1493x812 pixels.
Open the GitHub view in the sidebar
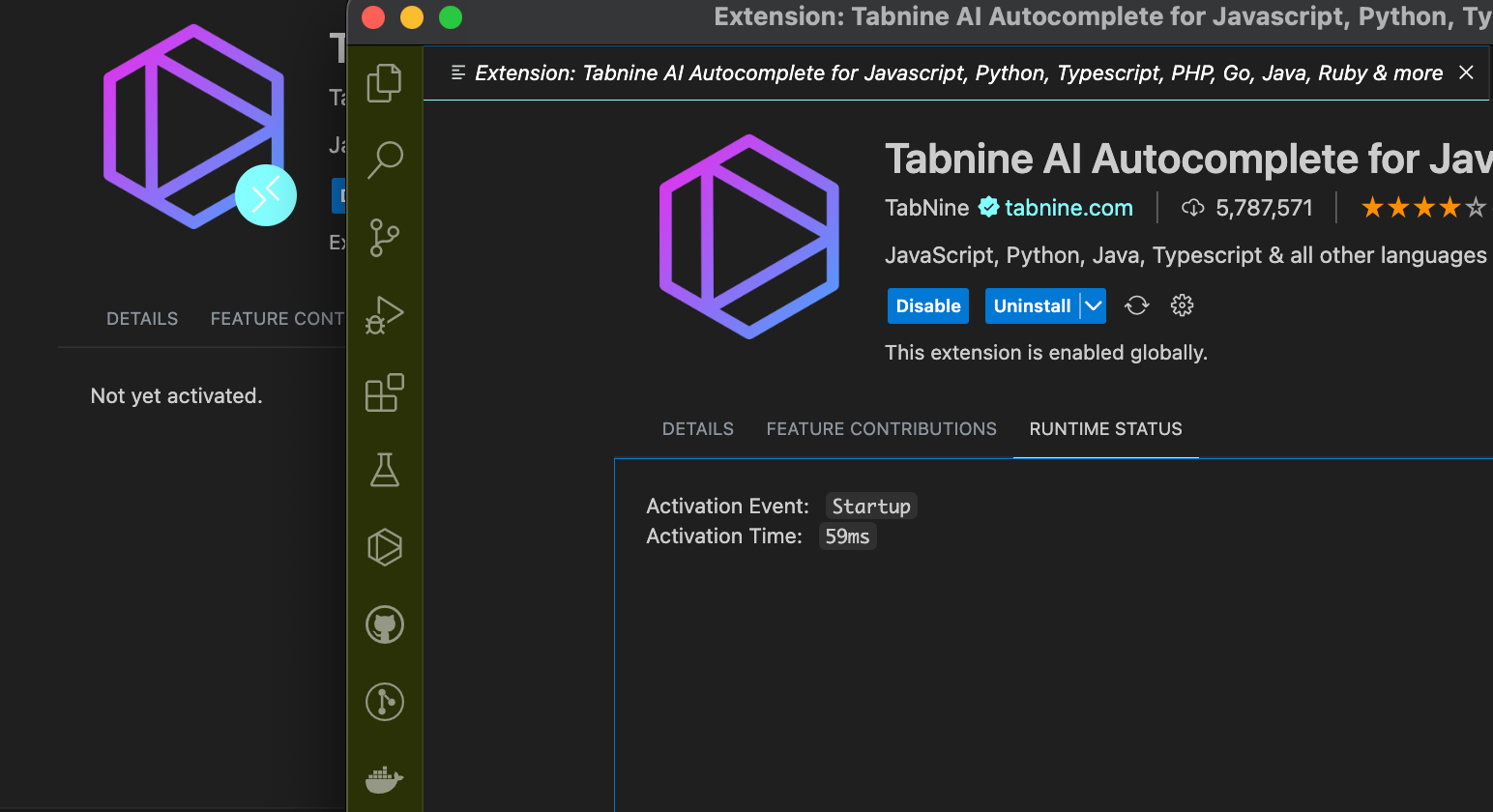tap(384, 624)
